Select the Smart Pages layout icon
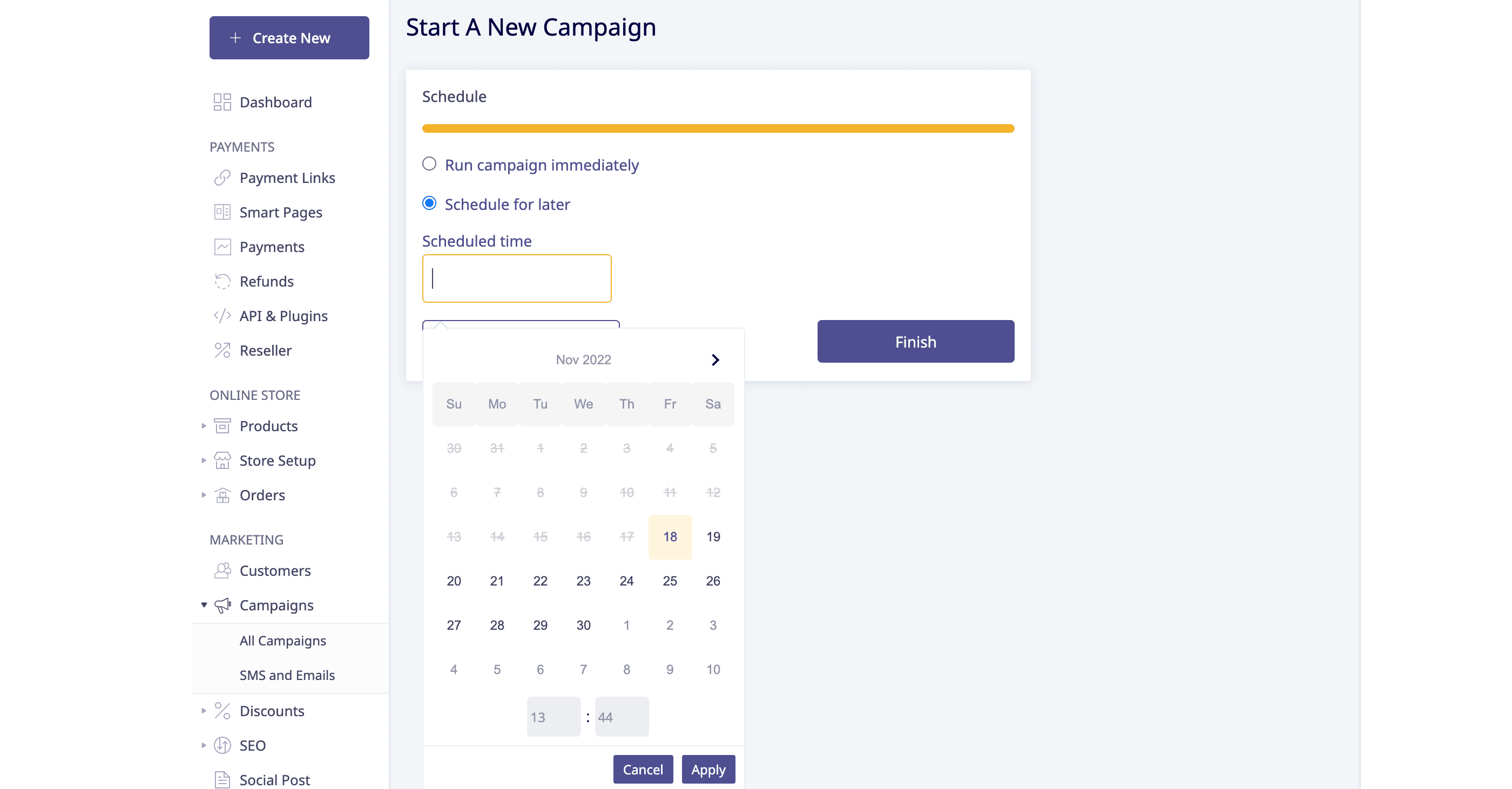This screenshot has height=789, width=1512. (222, 212)
